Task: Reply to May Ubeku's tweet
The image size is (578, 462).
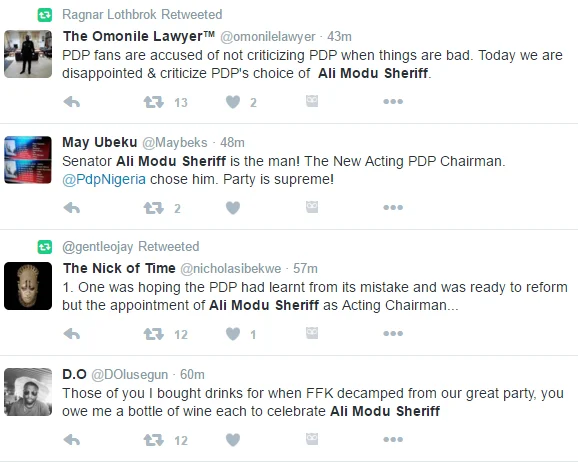Action: 72,208
